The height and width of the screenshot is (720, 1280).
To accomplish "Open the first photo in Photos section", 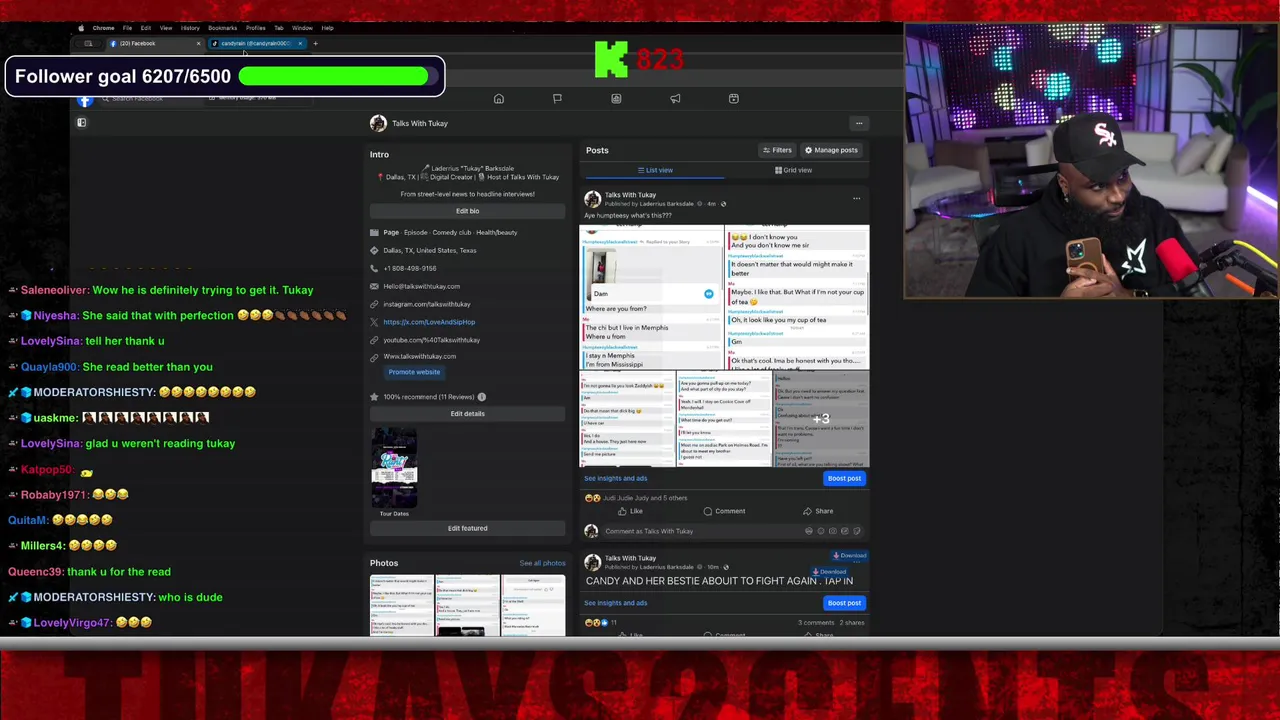I will pos(402,606).
